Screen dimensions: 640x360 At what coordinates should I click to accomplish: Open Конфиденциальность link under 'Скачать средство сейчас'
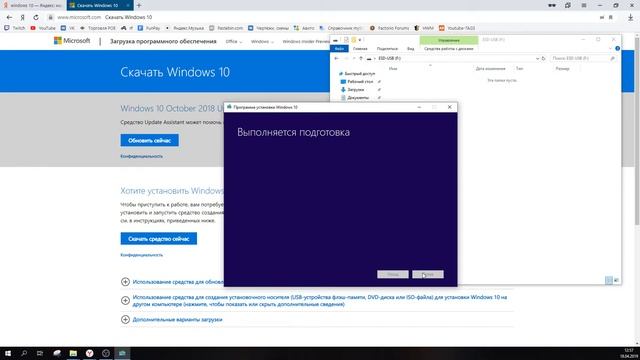[142, 255]
